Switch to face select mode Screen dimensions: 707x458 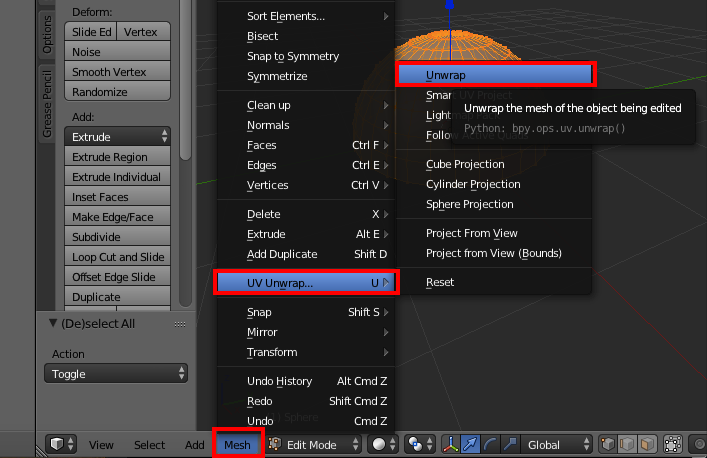pyautogui.click(x=647, y=444)
